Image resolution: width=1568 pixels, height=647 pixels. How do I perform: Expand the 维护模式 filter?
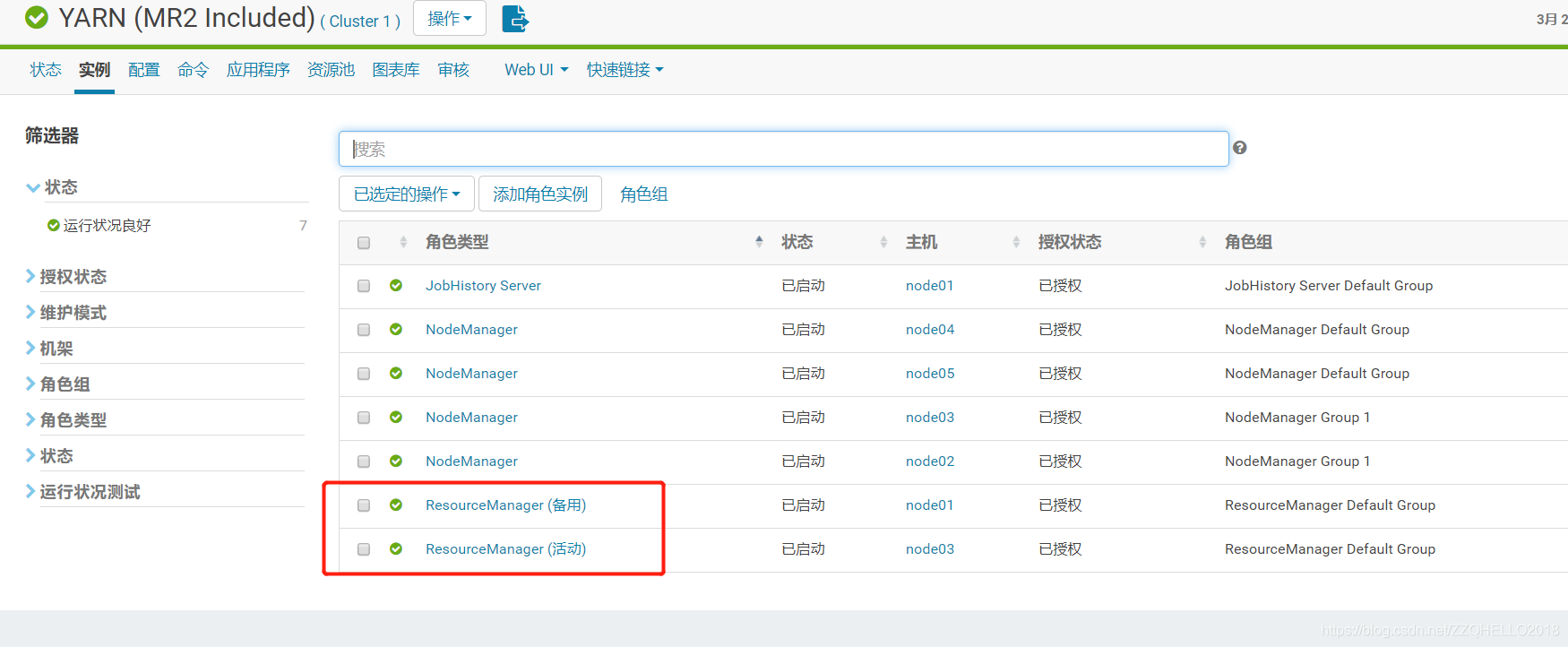[x=66, y=312]
